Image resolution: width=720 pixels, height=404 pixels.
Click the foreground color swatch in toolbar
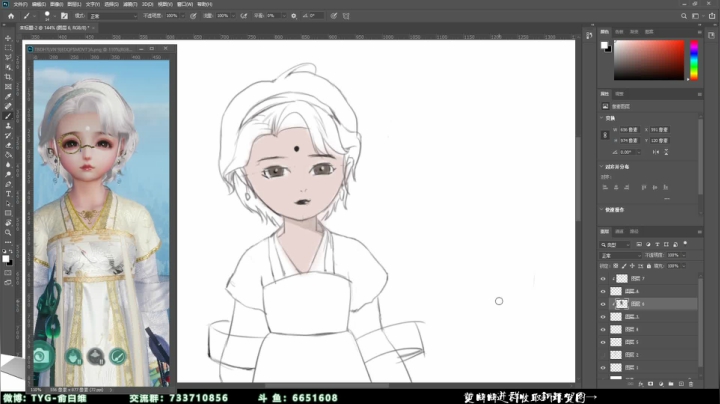[x=6, y=259]
